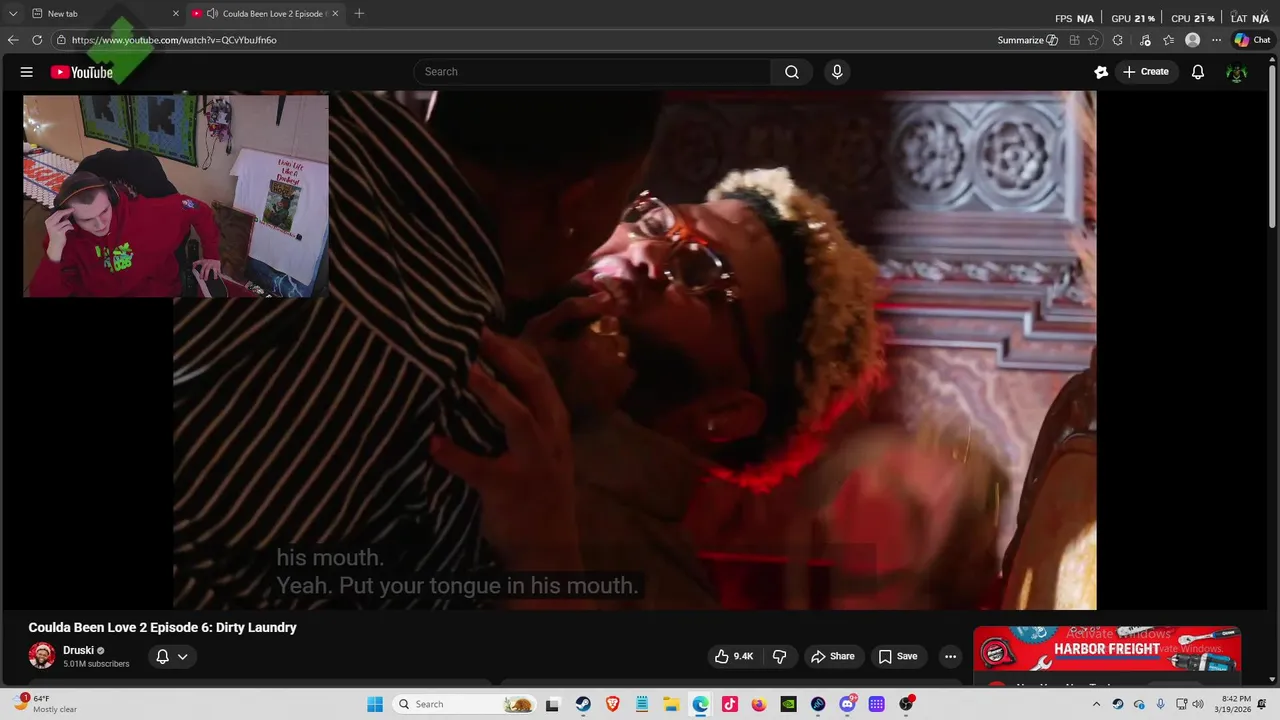
Task: Go back in the browser
Action: click(13, 40)
